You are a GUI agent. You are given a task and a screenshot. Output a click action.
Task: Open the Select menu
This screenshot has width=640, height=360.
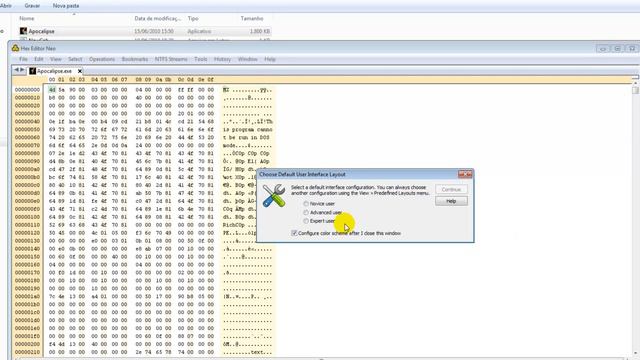pyautogui.click(x=75, y=59)
